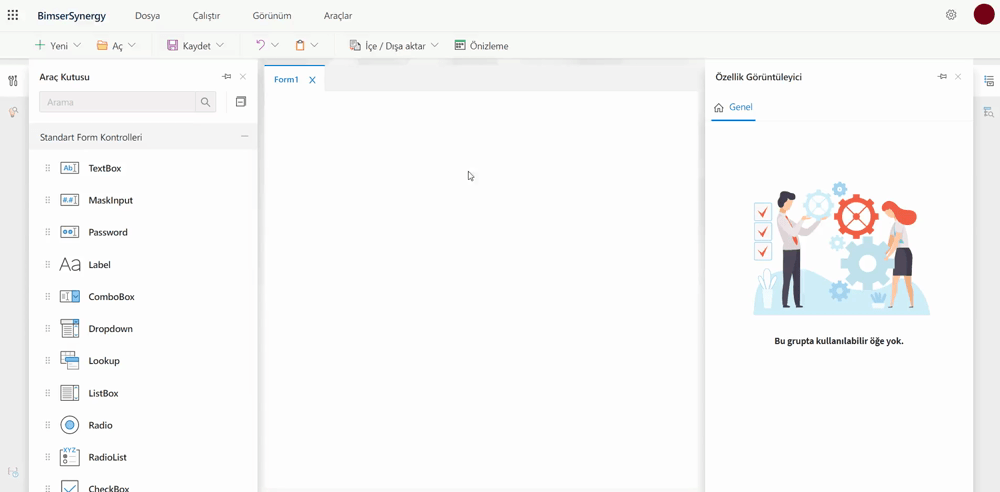Click the Arama search field

[117, 102]
